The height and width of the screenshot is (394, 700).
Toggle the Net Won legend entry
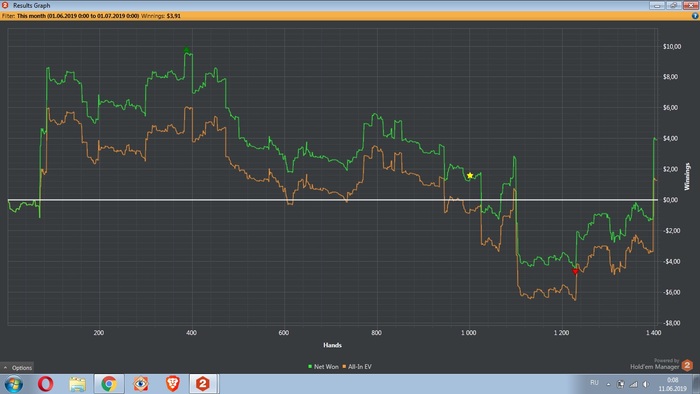(323, 367)
